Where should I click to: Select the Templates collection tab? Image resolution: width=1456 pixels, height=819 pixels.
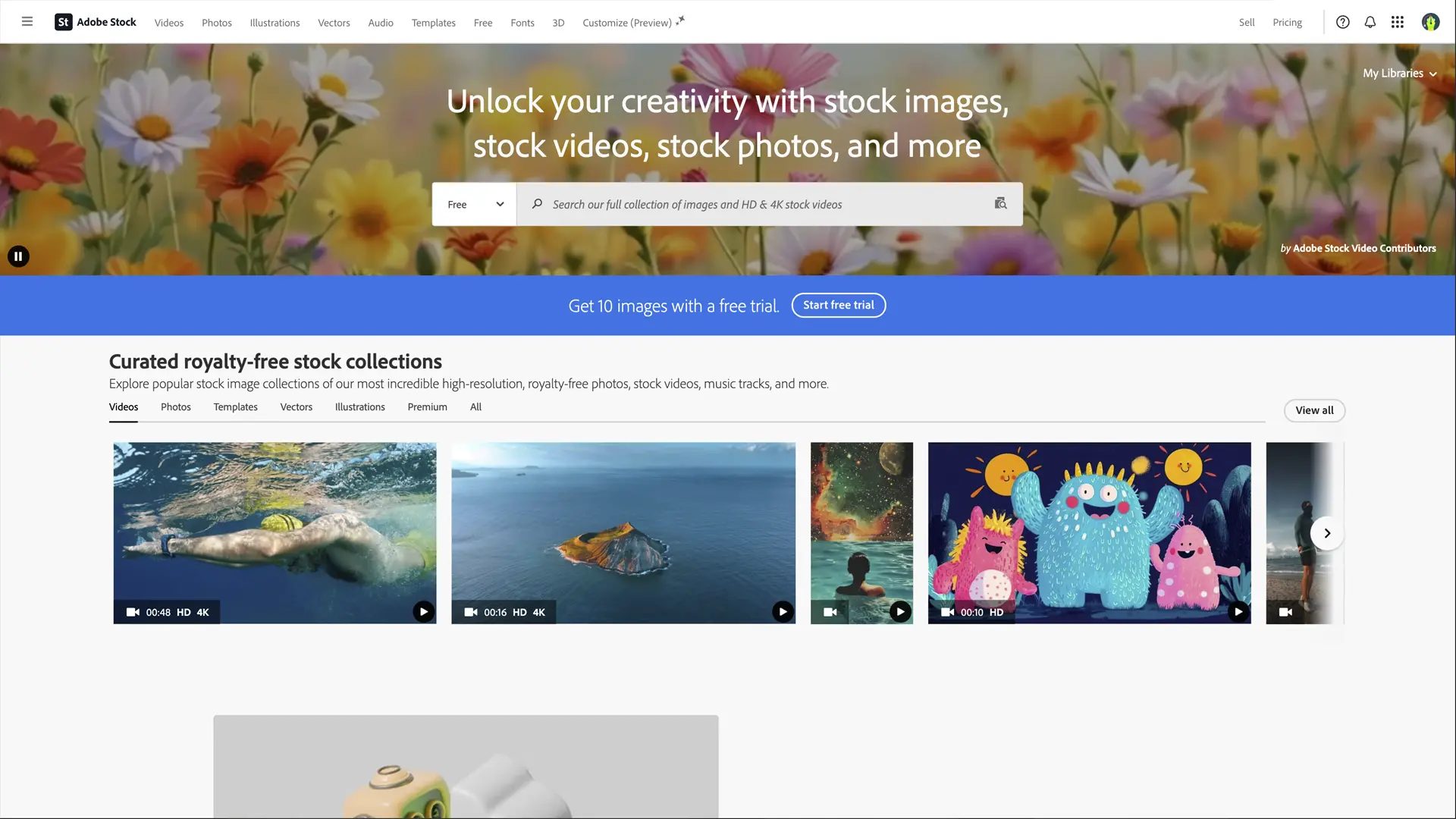pyautogui.click(x=236, y=407)
